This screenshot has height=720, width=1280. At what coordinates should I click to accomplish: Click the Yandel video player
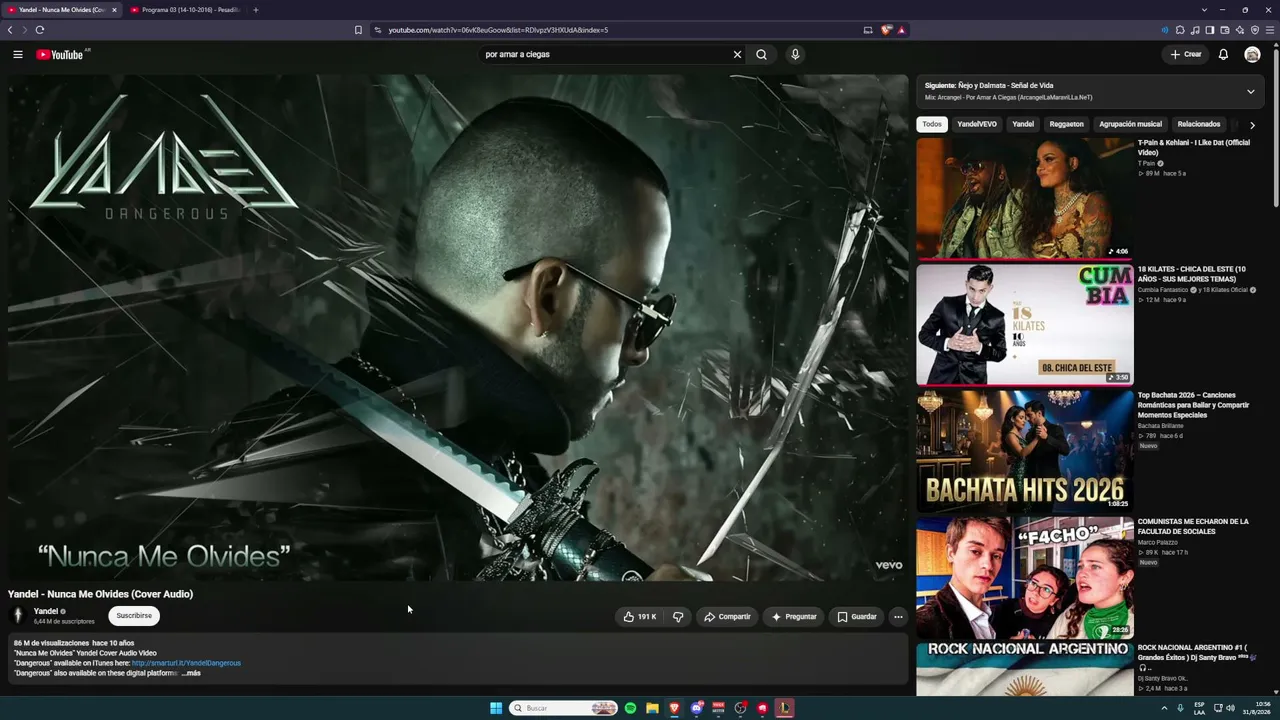point(458,327)
